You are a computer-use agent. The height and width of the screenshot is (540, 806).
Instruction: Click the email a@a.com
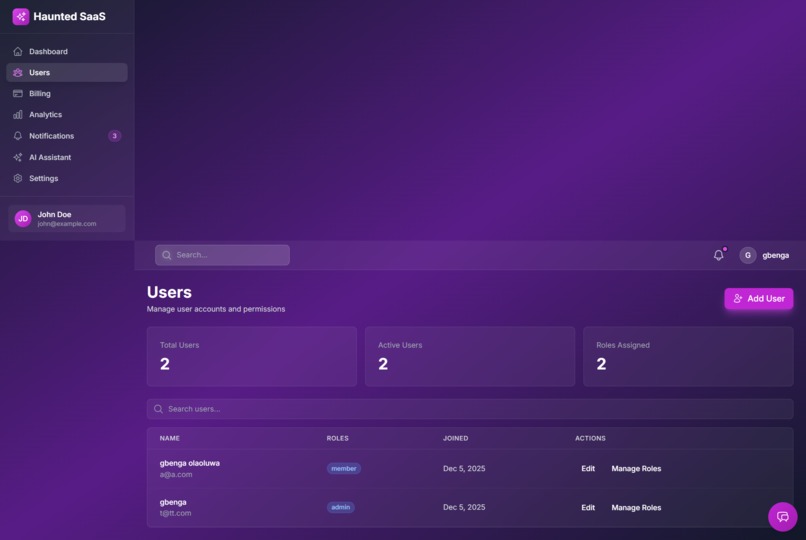(x=176, y=474)
